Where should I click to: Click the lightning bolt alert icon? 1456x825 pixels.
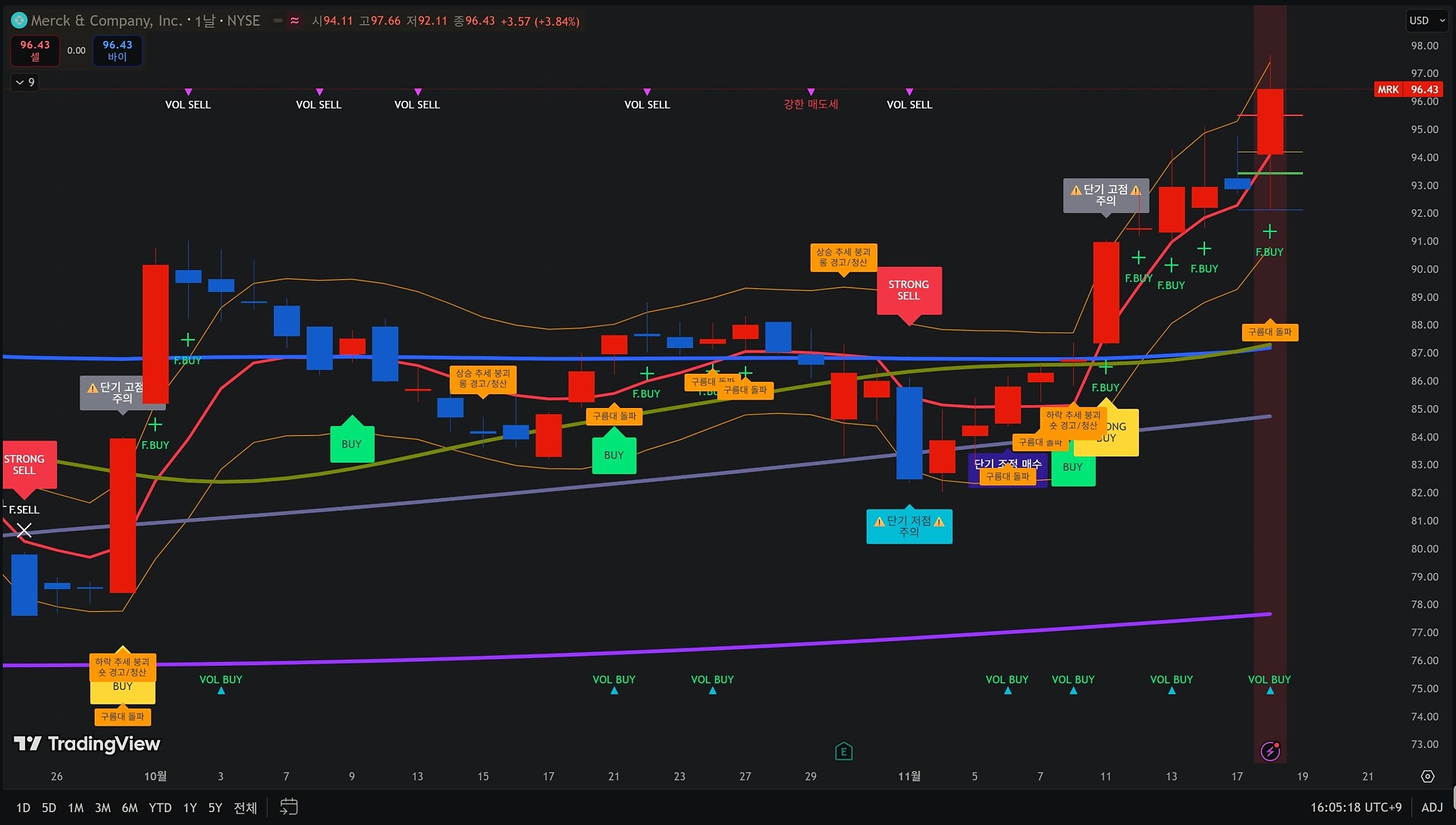coord(1270,751)
